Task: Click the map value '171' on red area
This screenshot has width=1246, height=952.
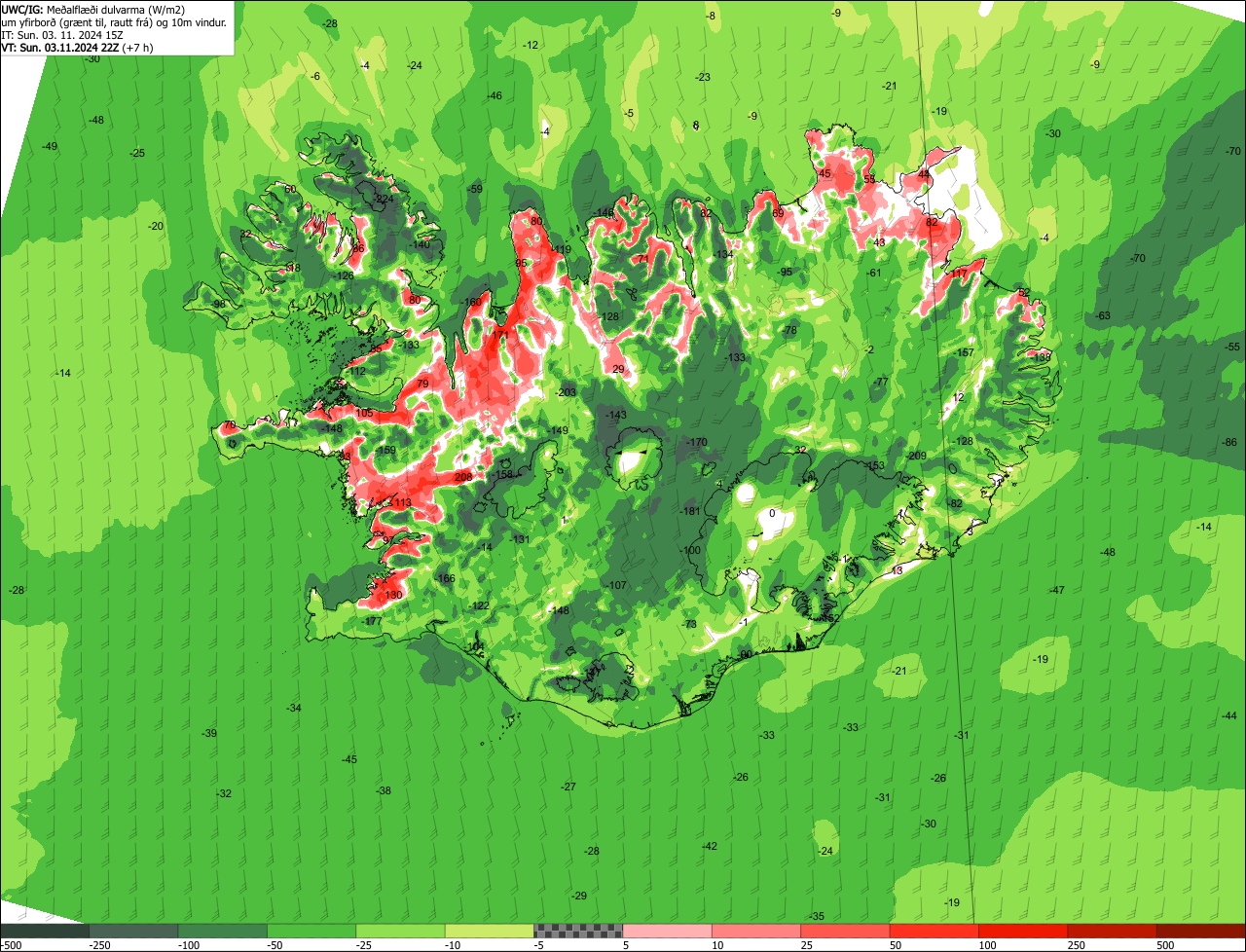Action: pyautogui.click(x=500, y=335)
